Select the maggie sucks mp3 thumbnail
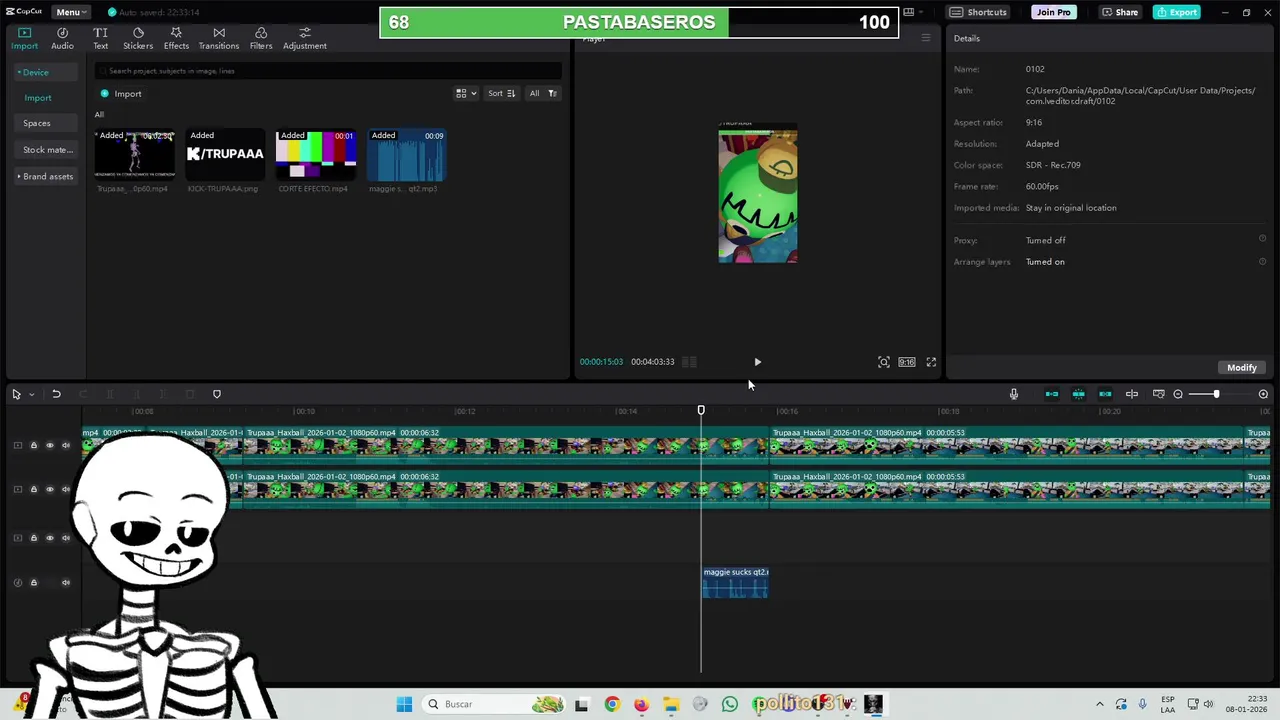1280x720 pixels. [x=407, y=154]
